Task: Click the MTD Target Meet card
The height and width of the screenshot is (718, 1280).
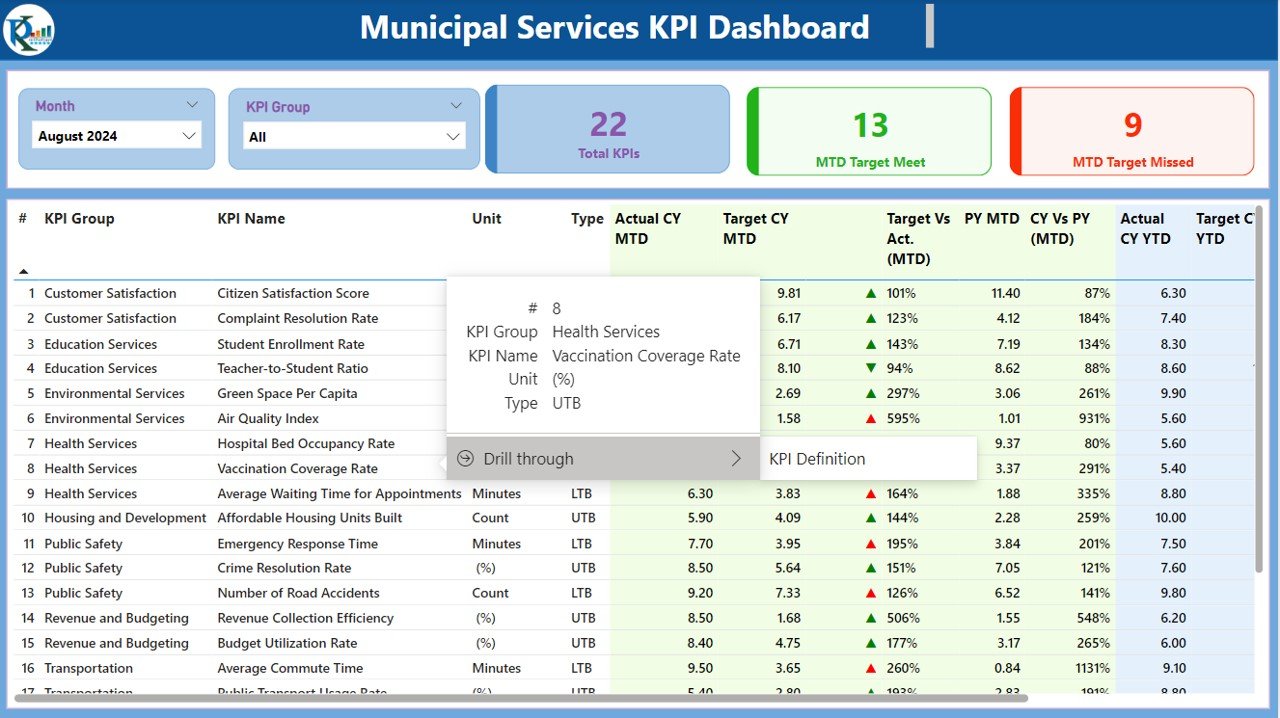Action: pyautogui.click(x=870, y=131)
